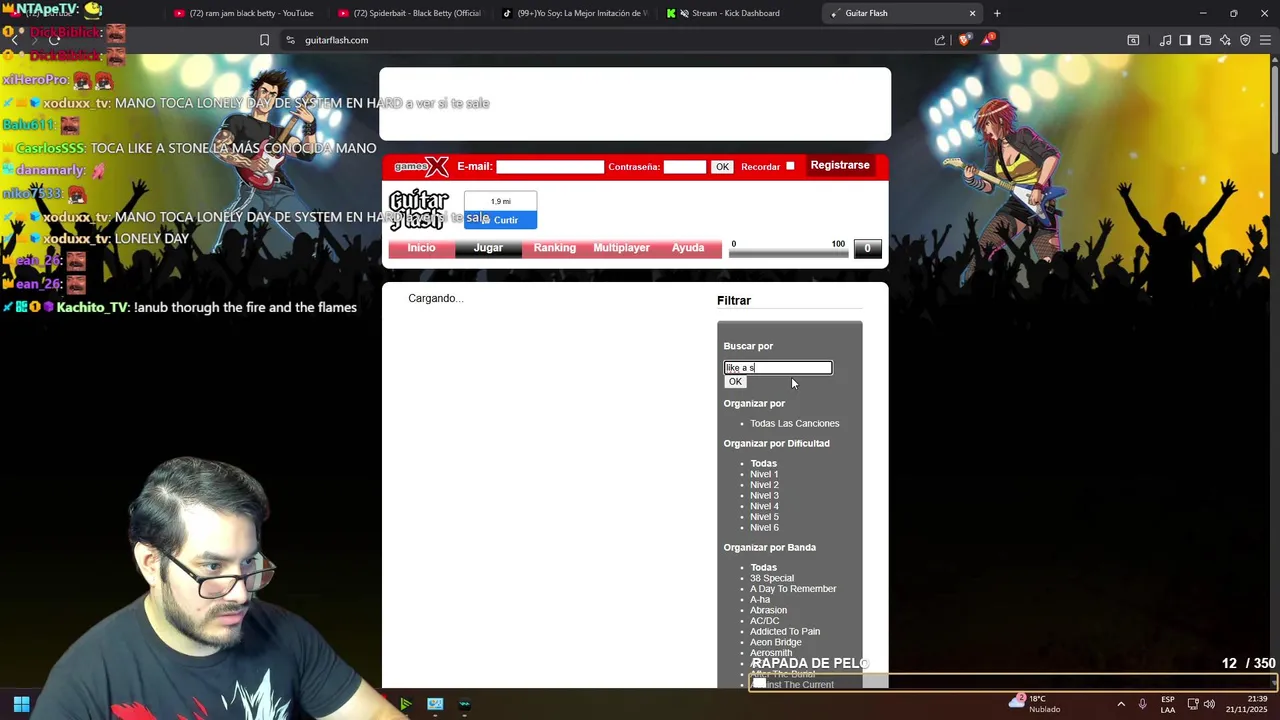Open a new browser tab with plus
Screen dimensions: 1280x720
coord(997,13)
